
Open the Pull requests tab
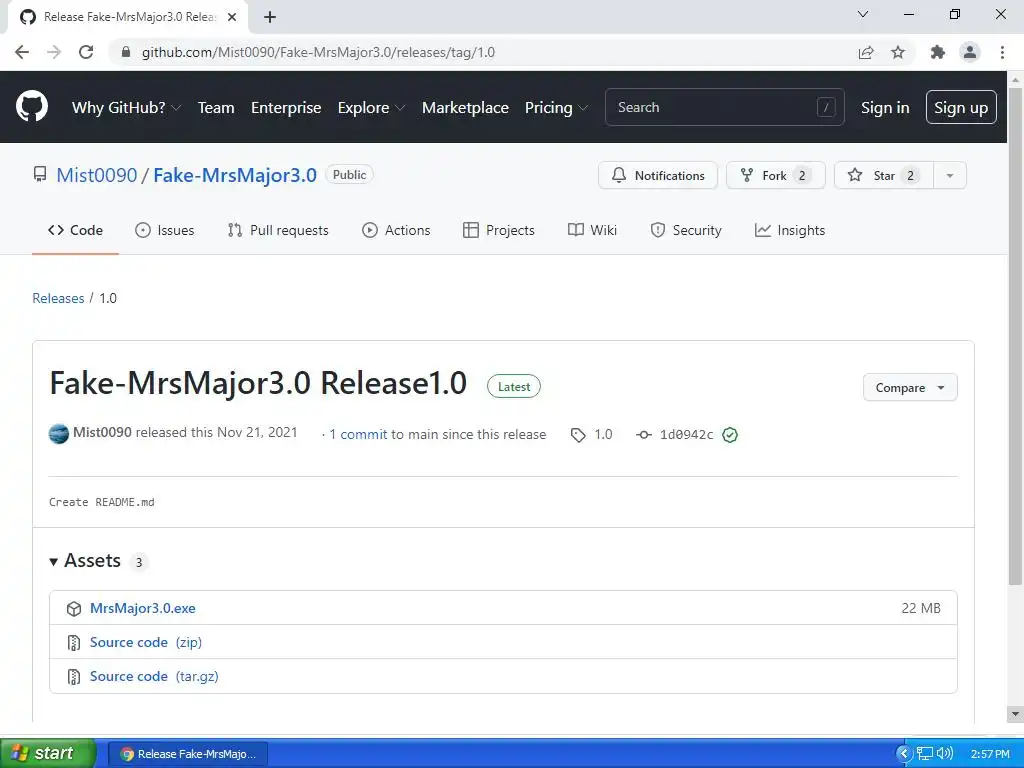(278, 230)
